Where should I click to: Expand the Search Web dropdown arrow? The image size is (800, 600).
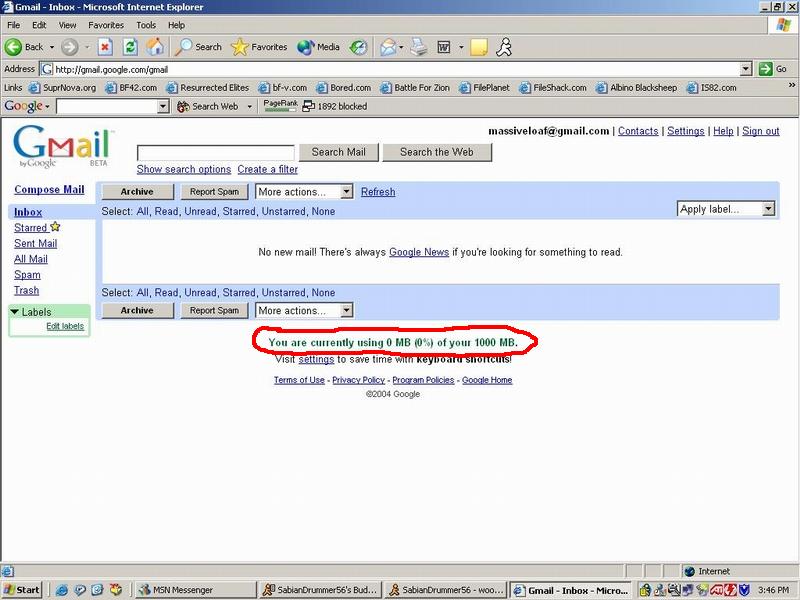click(x=249, y=106)
